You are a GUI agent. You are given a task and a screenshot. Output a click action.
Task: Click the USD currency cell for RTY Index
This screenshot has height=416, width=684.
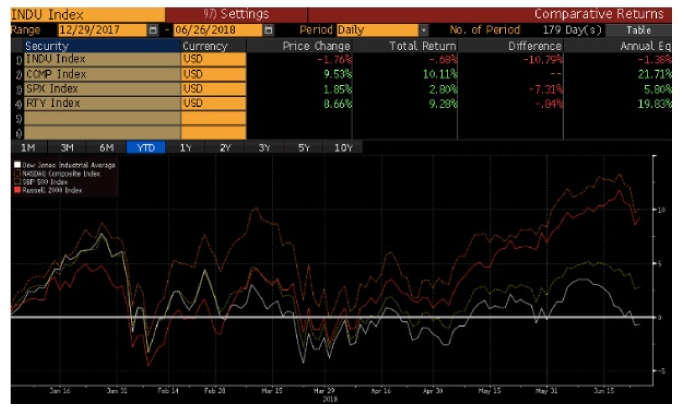pyautogui.click(x=213, y=103)
